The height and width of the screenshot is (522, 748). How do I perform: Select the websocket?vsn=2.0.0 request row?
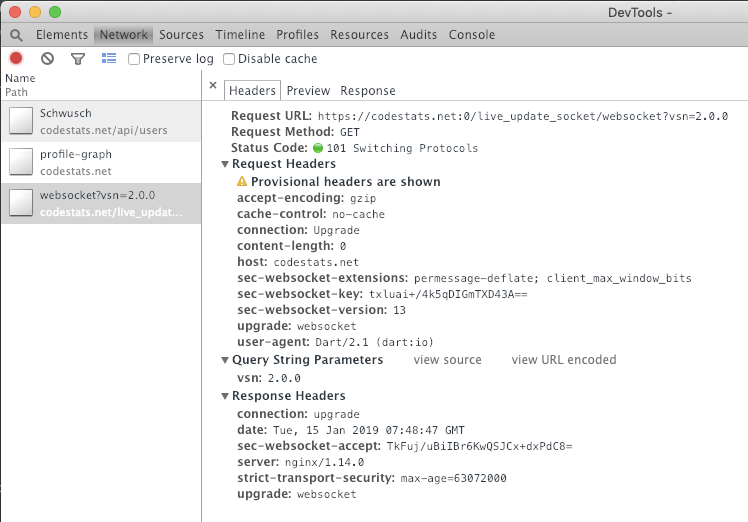pyautogui.click(x=101, y=203)
